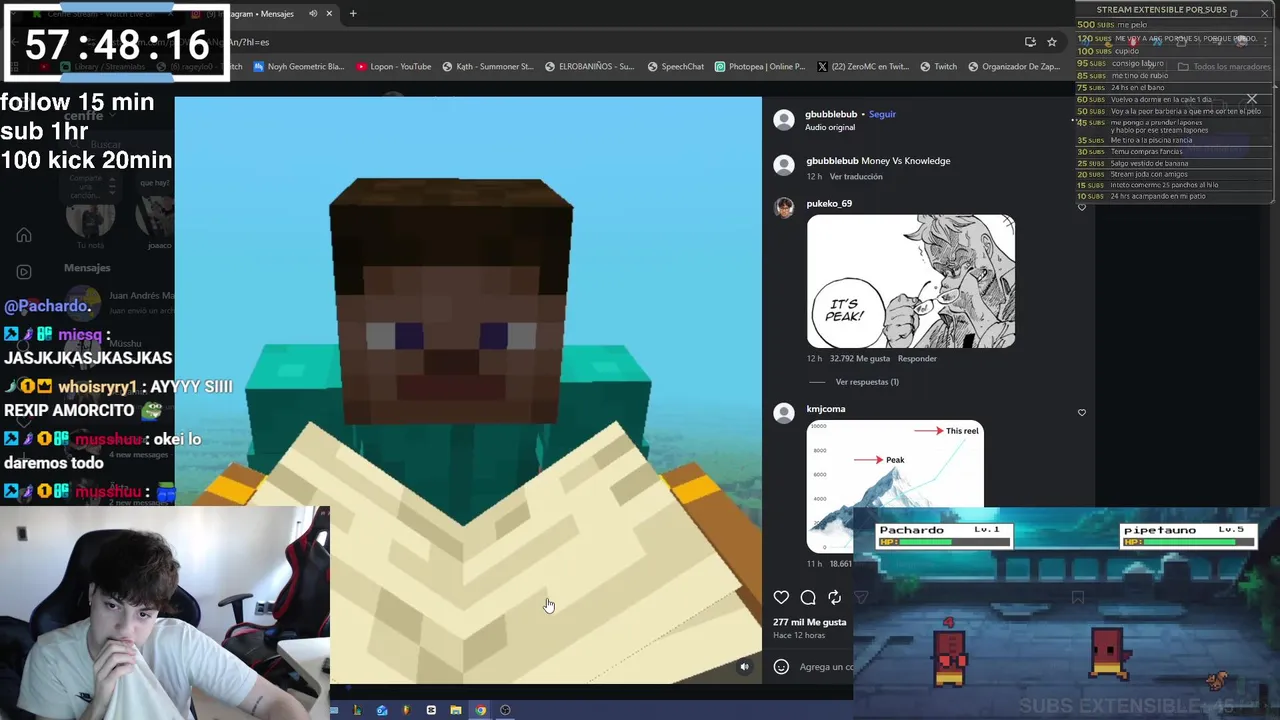Click the Minecraft reel video
The image size is (1280, 720).
(x=468, y=390)
